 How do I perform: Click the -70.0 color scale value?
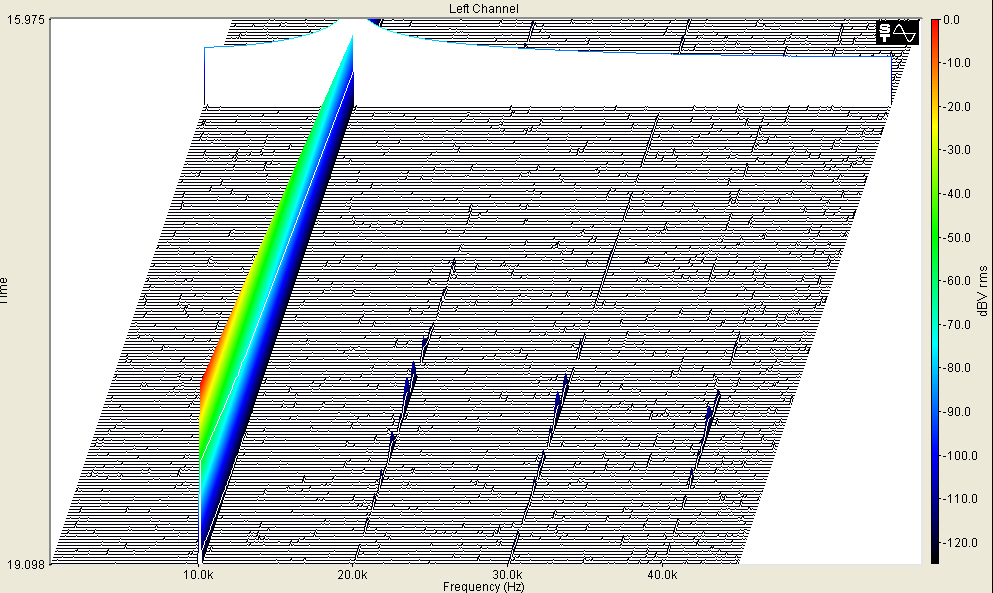(x=956, y=324)
